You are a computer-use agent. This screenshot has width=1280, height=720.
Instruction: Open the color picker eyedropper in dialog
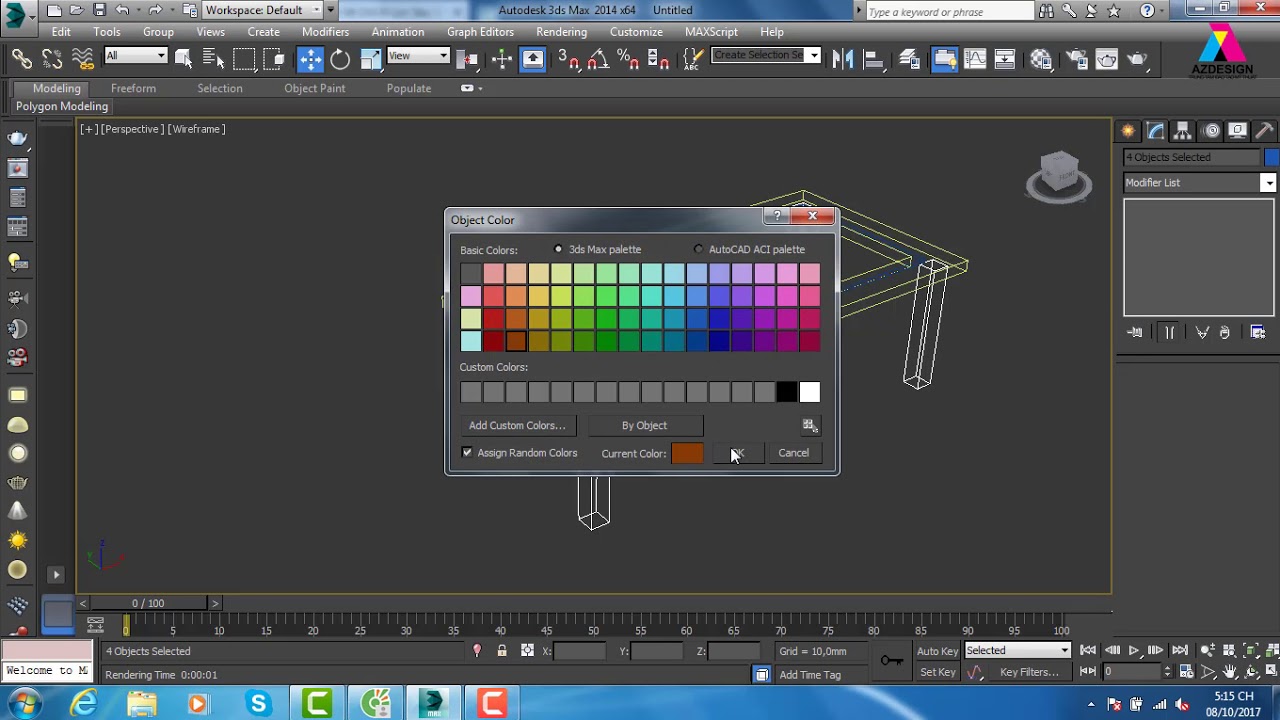click(x=810, y=426)
